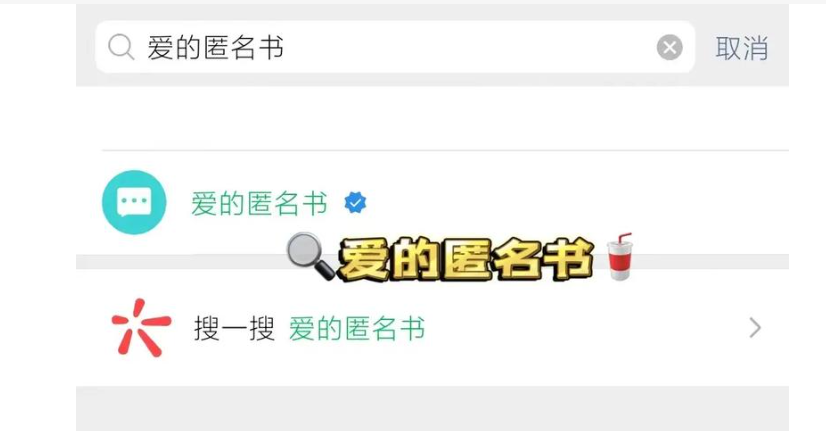Click the magnifying glass emoji sticker
This screenshot has width=826, height=431.
point(311,256)
